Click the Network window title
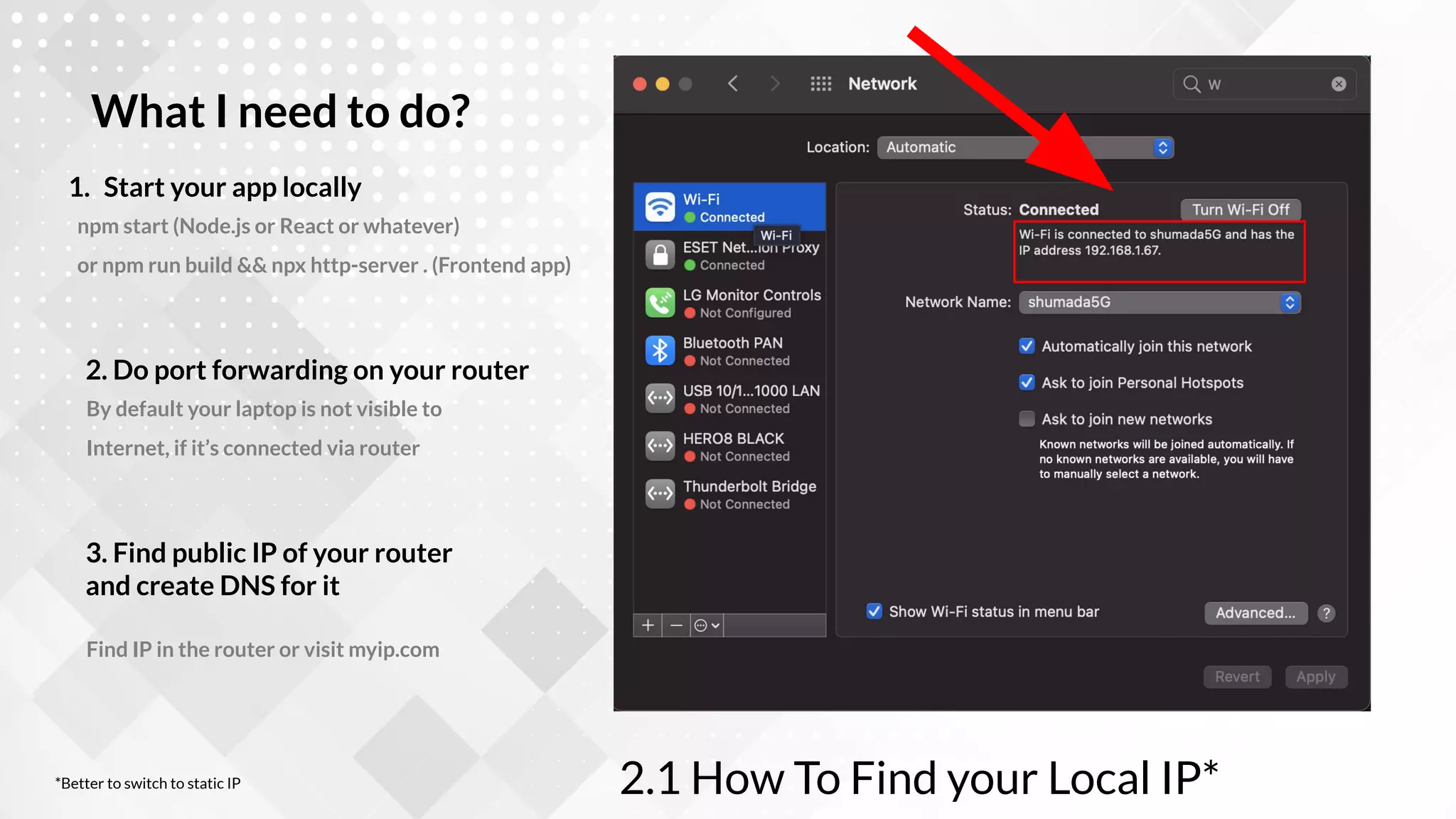This screenshot has width=1456, height=819. (882, 84)
